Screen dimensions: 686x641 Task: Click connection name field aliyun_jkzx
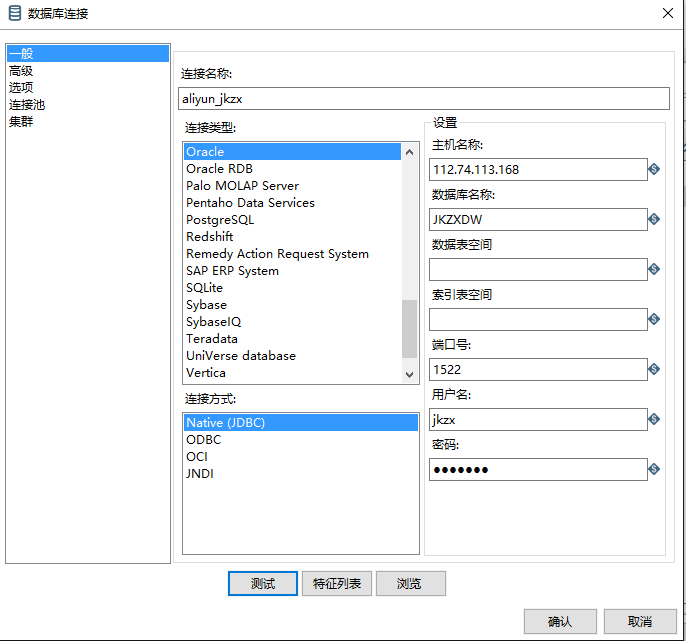pyautogui.click(x=424, y=98)
